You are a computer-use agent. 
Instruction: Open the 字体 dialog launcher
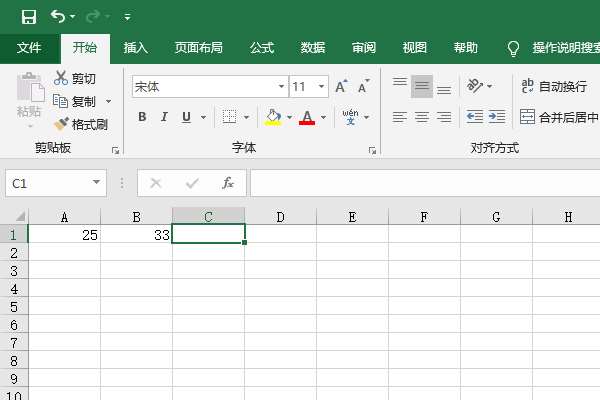click(372, 150)
